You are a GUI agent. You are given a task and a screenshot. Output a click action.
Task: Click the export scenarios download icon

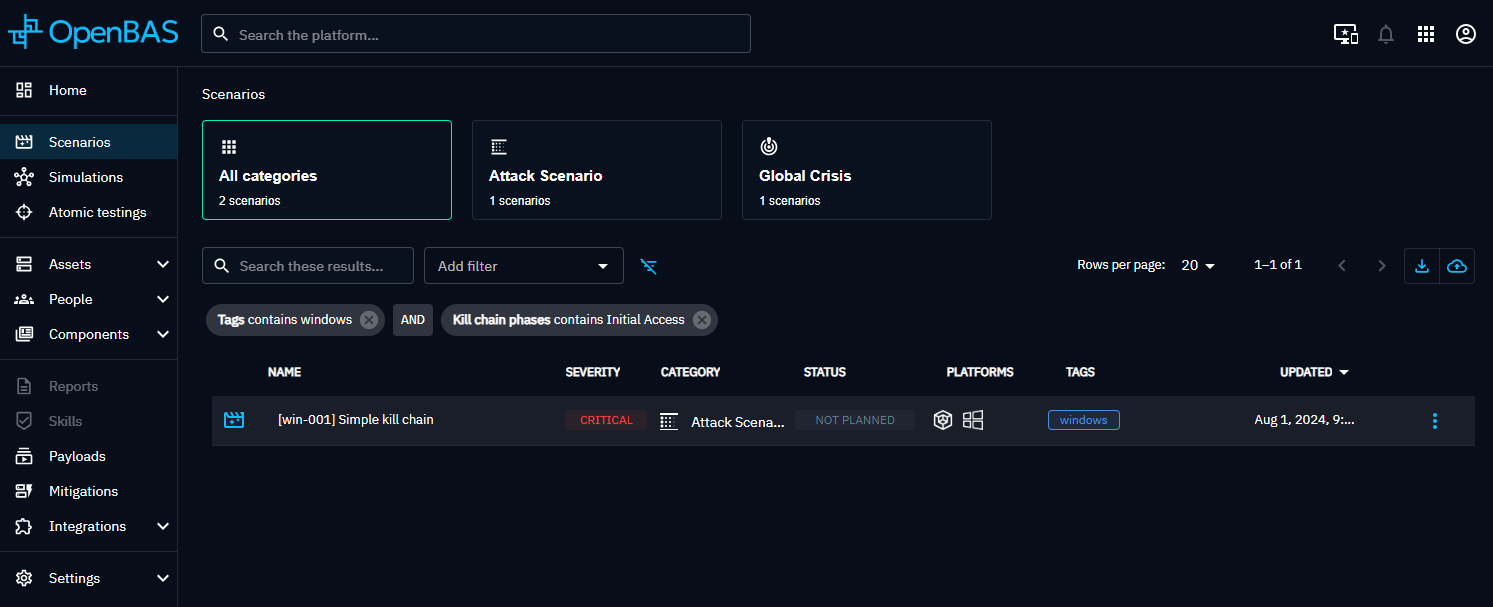coord(1421,266)
